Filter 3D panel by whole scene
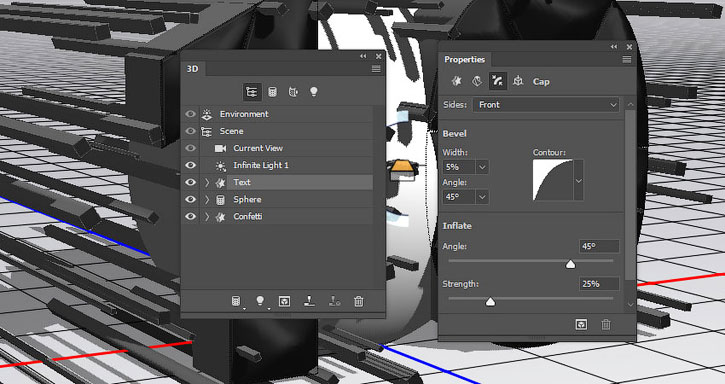 [x=252, y=92]
